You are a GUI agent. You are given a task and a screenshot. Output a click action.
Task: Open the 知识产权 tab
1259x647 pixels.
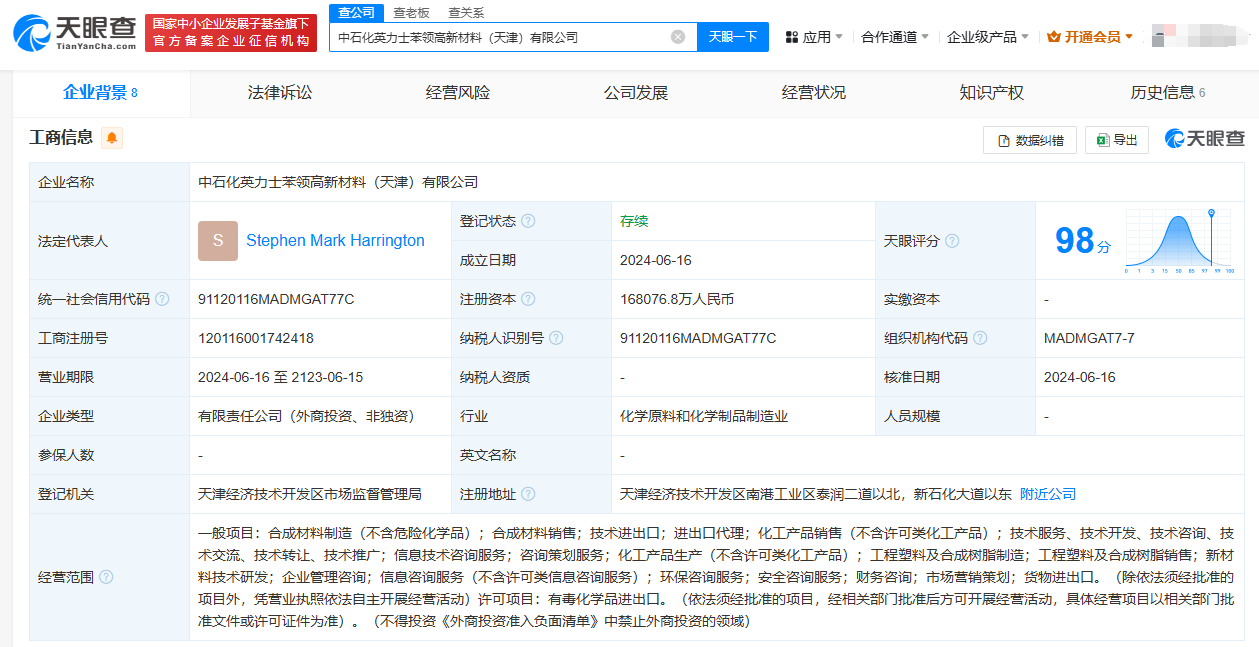pyautogui.click(x=992, y=93)
